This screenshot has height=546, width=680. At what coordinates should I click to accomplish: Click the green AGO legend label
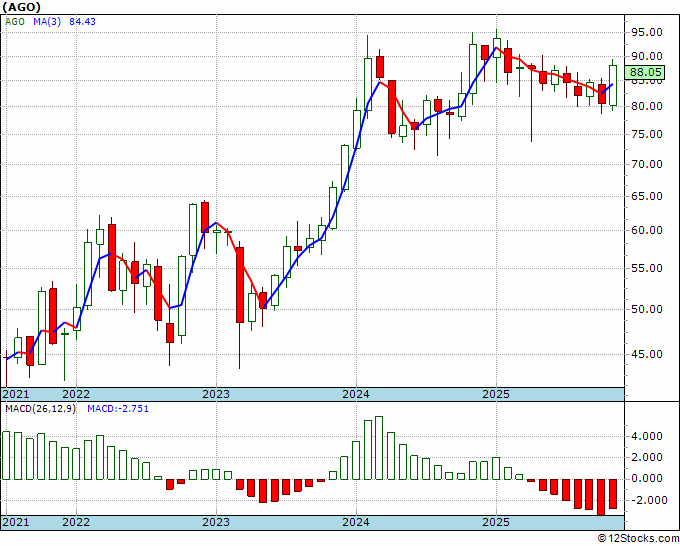pyautogui.click(x=15, y=21)
